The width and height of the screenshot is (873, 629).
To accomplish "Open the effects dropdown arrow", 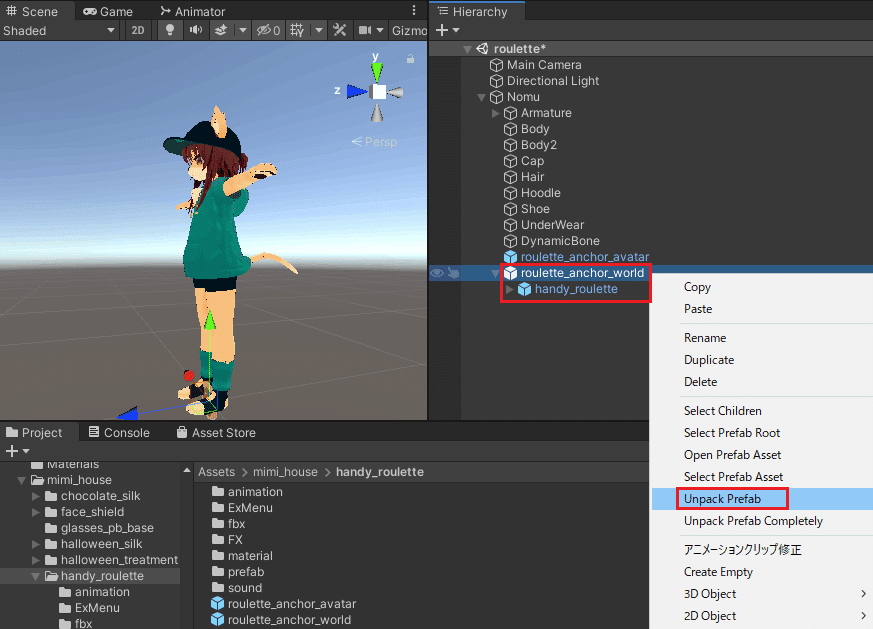I will coord(243,30).
